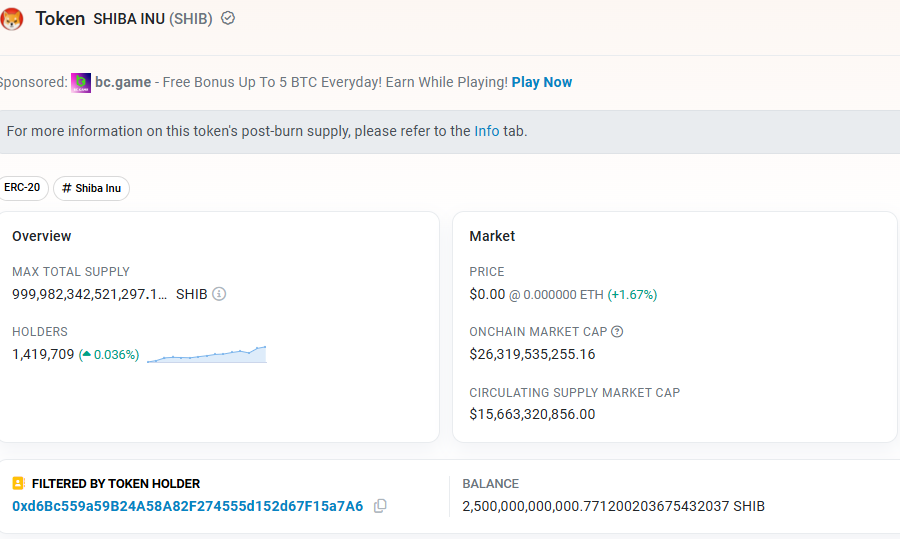Click the SHIB balance amount
This screenshot has width=900, height=539.
614,506
